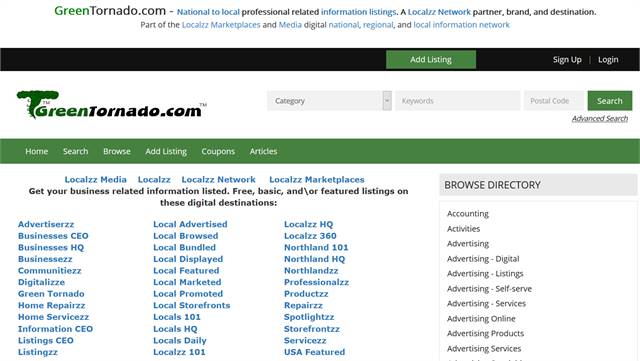Open the Local Marketed link
The image size is (640, 361).
pyautogui.click(x=187, y=282)
